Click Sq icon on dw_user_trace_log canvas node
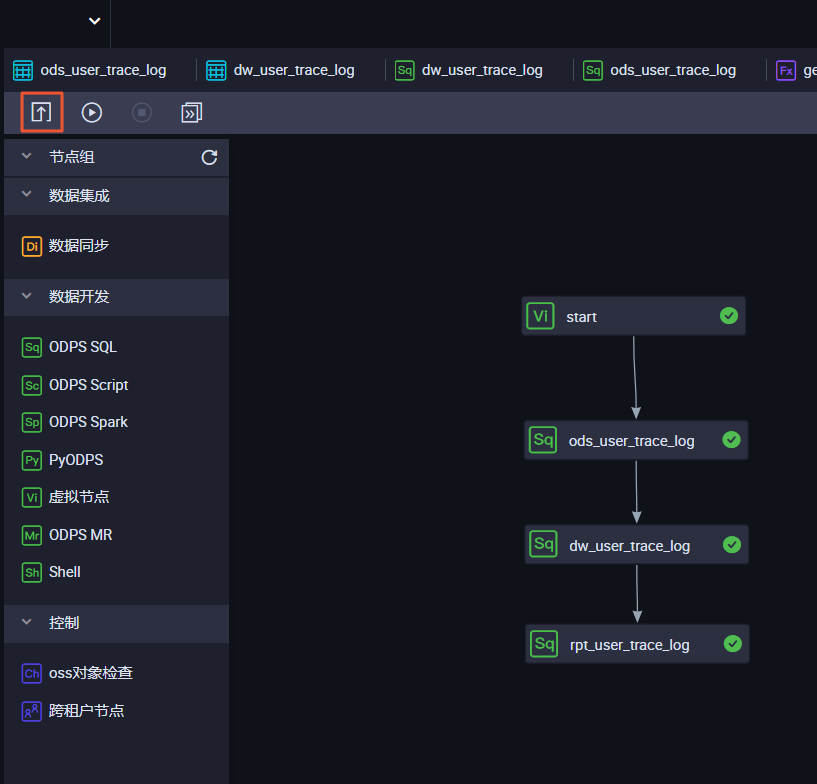 pyautogui.click(x=543, y=544)
